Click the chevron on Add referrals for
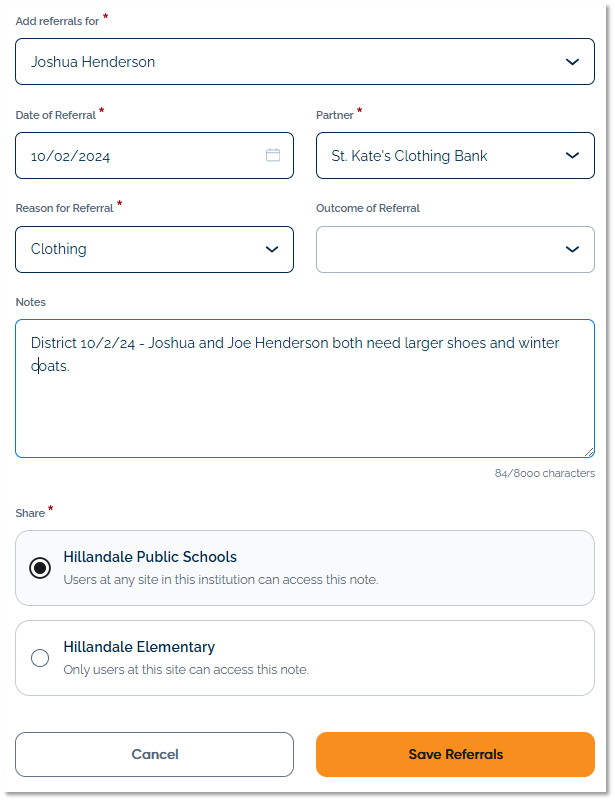The height and width of the screenshot is (801, 615). coord(572,60)
